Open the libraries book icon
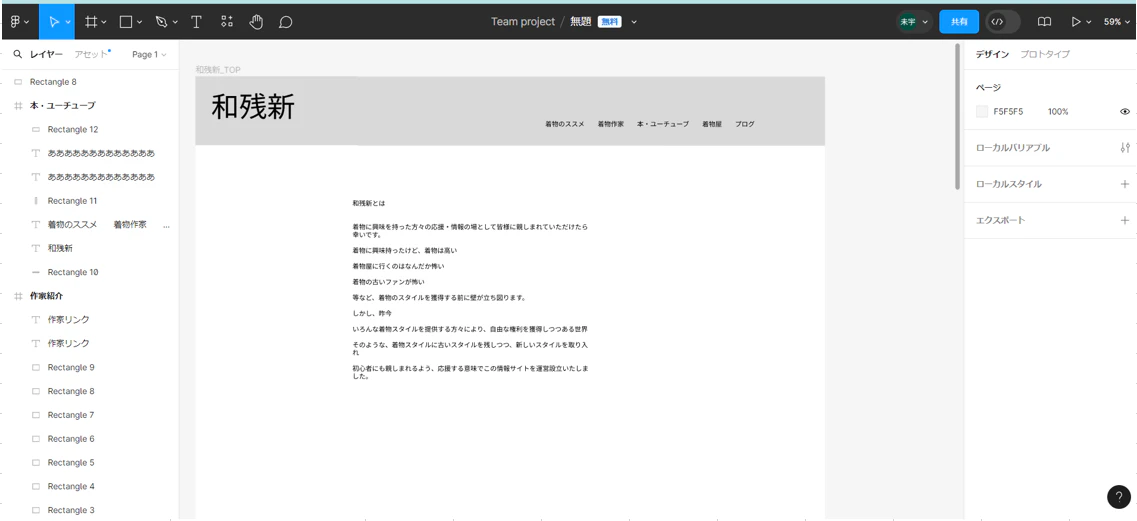The height and width of the screenshot is (521, 1137). tap(1044, 22)
